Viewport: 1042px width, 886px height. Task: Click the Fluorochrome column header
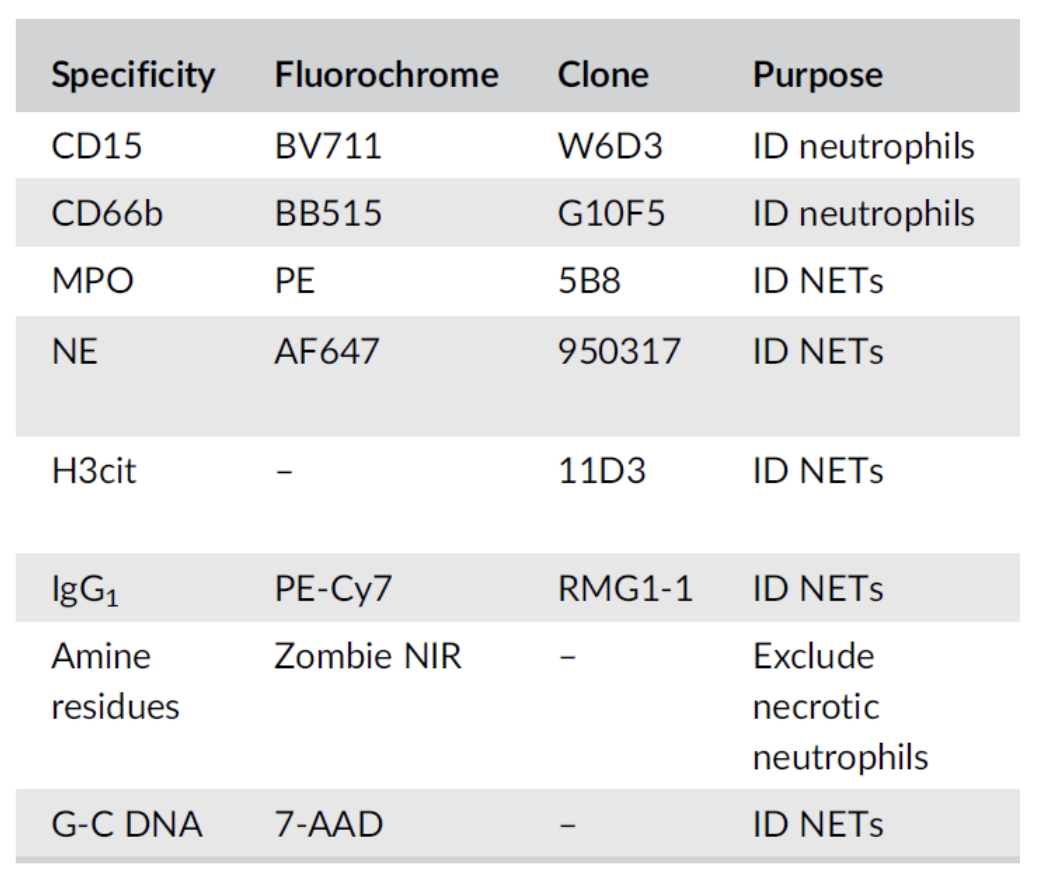[386, 75]
